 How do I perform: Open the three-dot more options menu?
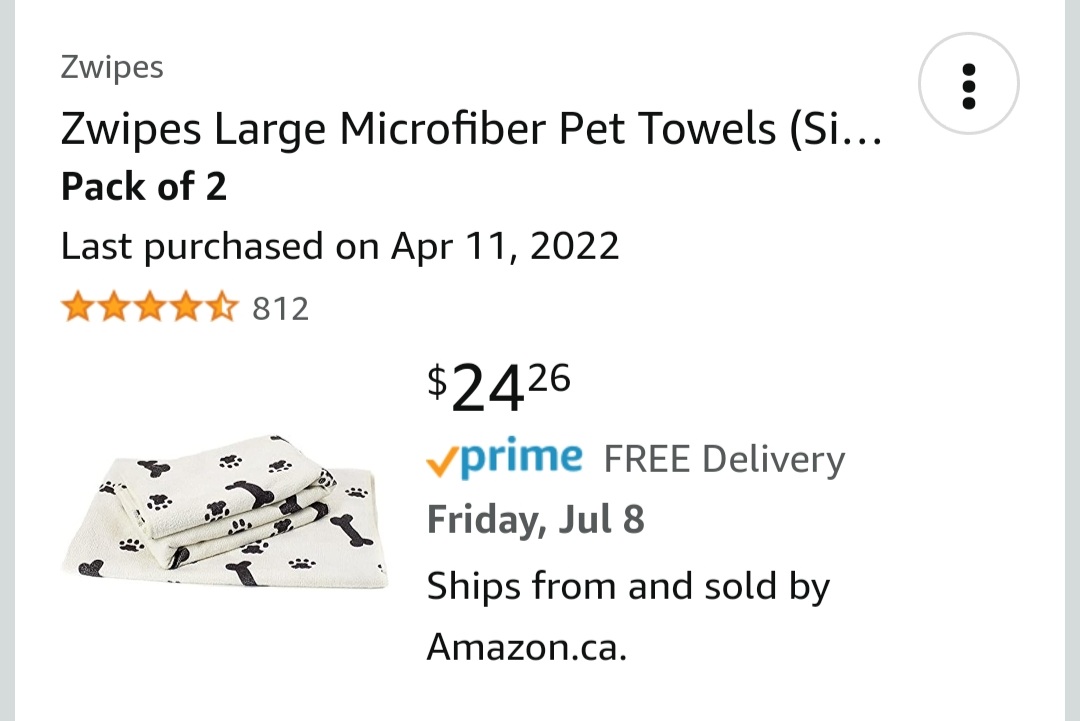pyautogui.click(x=968, y=85)
